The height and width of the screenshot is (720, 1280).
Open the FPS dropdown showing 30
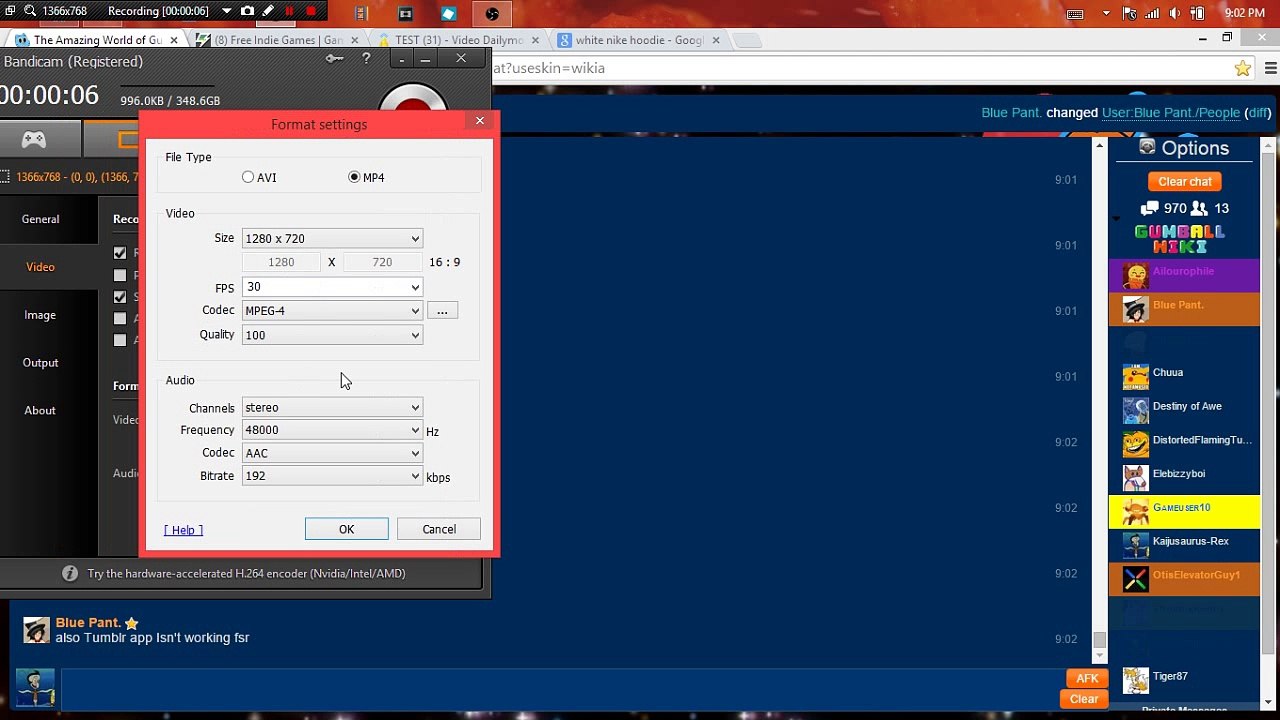pyautogui.click(x=332, y=287)
